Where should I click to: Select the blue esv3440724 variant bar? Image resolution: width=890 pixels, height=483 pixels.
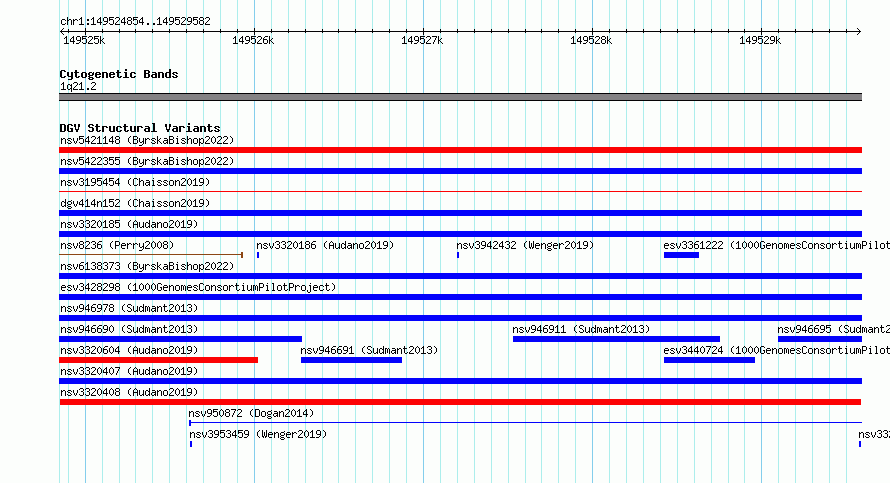tap(709, 360)
